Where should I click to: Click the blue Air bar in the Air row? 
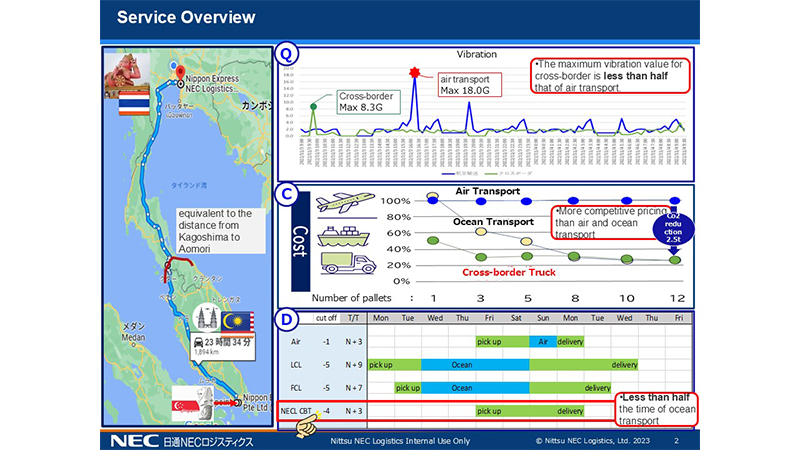pyautogui.click(x=543, y=342)
